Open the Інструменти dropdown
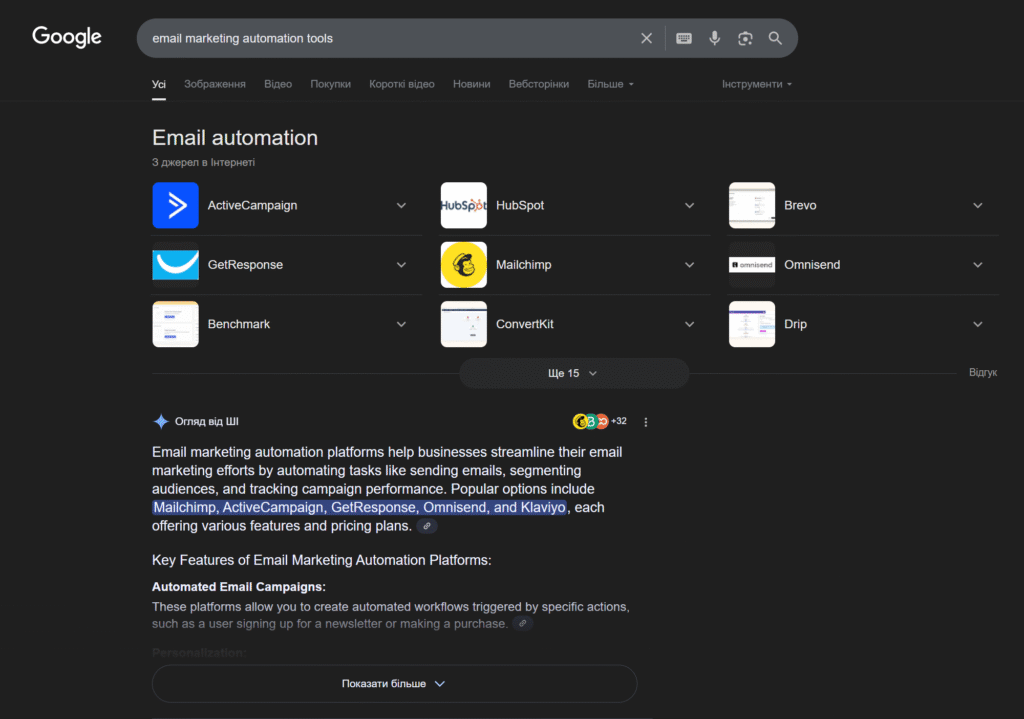The width and height of the screenshot is (1024, 719). 756,84
